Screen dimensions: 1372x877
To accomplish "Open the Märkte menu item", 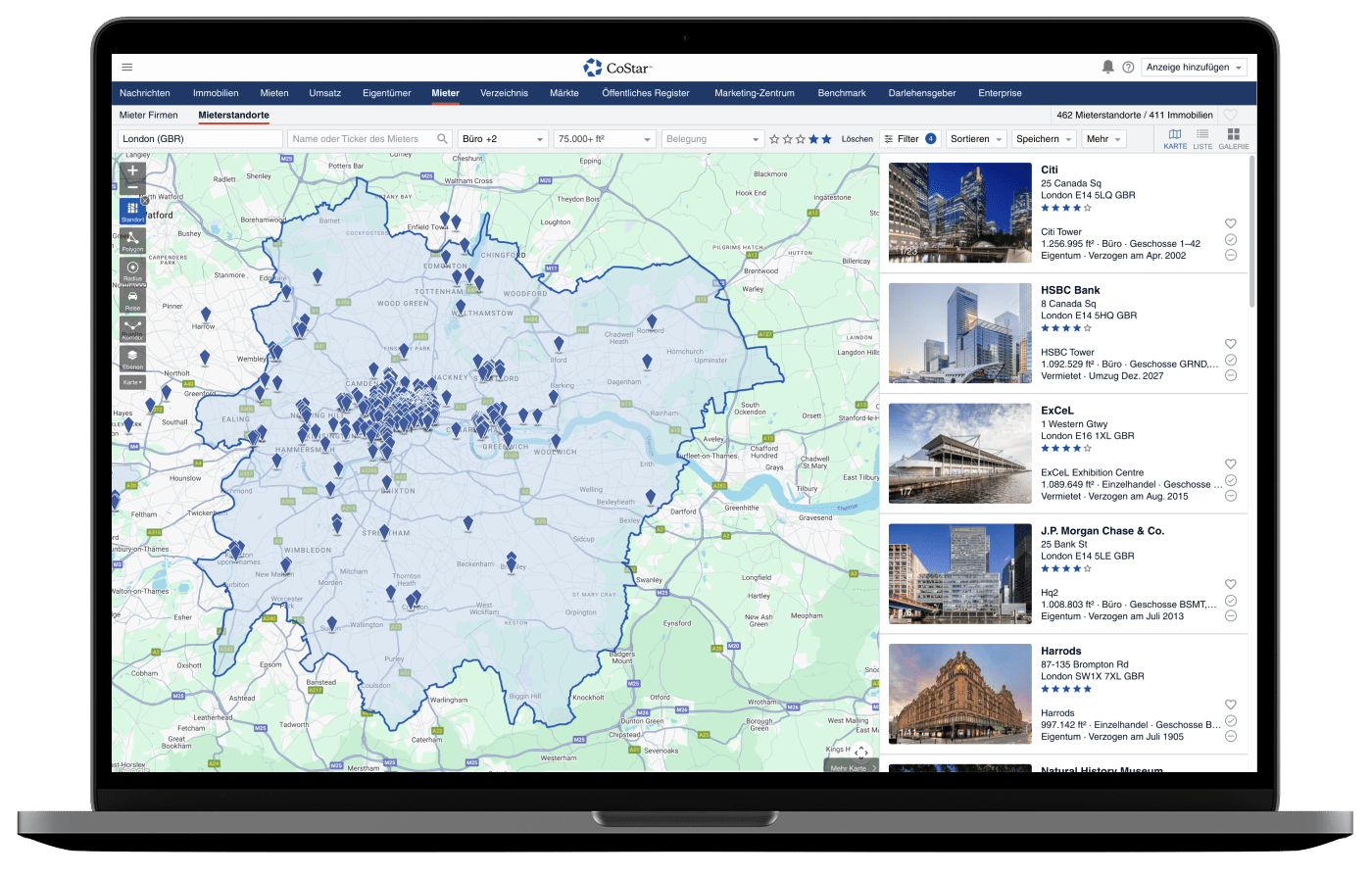I will click(564, 93).
